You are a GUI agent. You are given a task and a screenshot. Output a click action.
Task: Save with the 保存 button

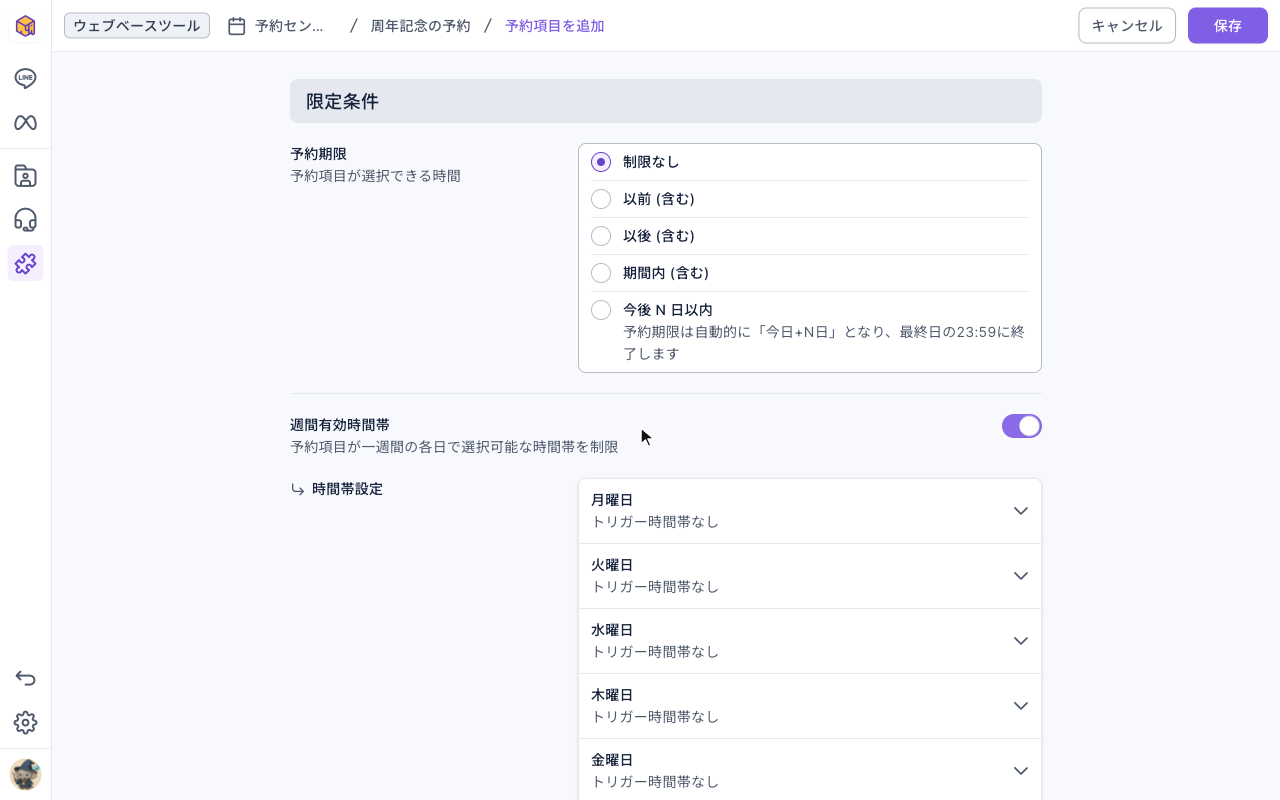tap(1228, 26)
